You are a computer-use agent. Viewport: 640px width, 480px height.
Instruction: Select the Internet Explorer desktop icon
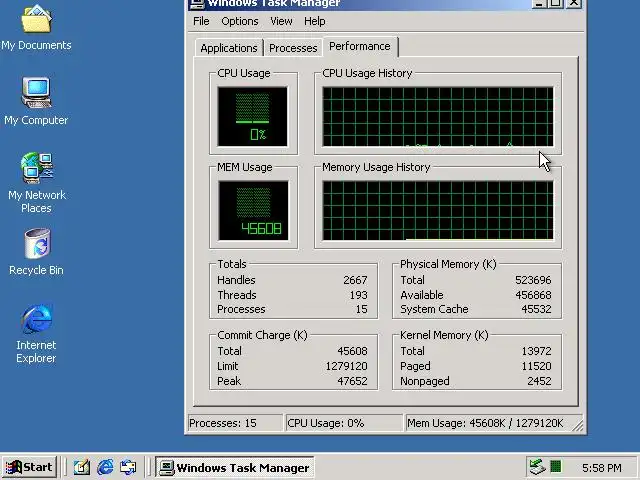coord(36,333)
